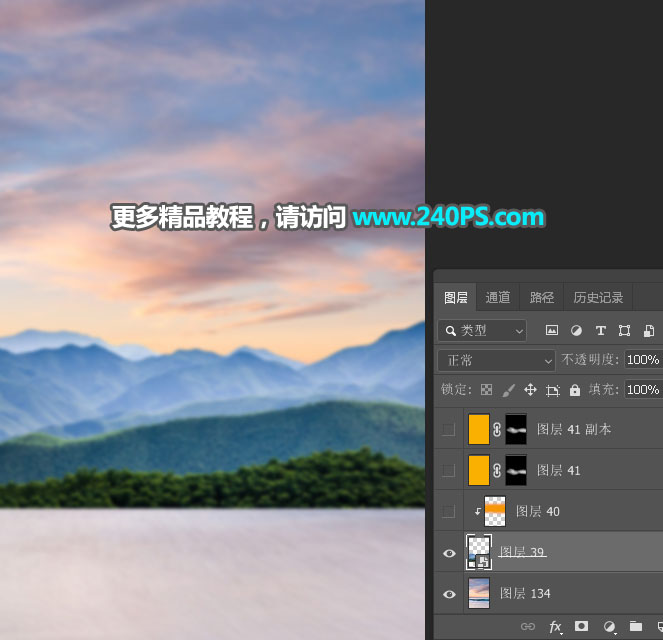Switch to the 图层 tab
Image resolution: width=663 pixels, height=640 pixels.
[x=456, y=298]
